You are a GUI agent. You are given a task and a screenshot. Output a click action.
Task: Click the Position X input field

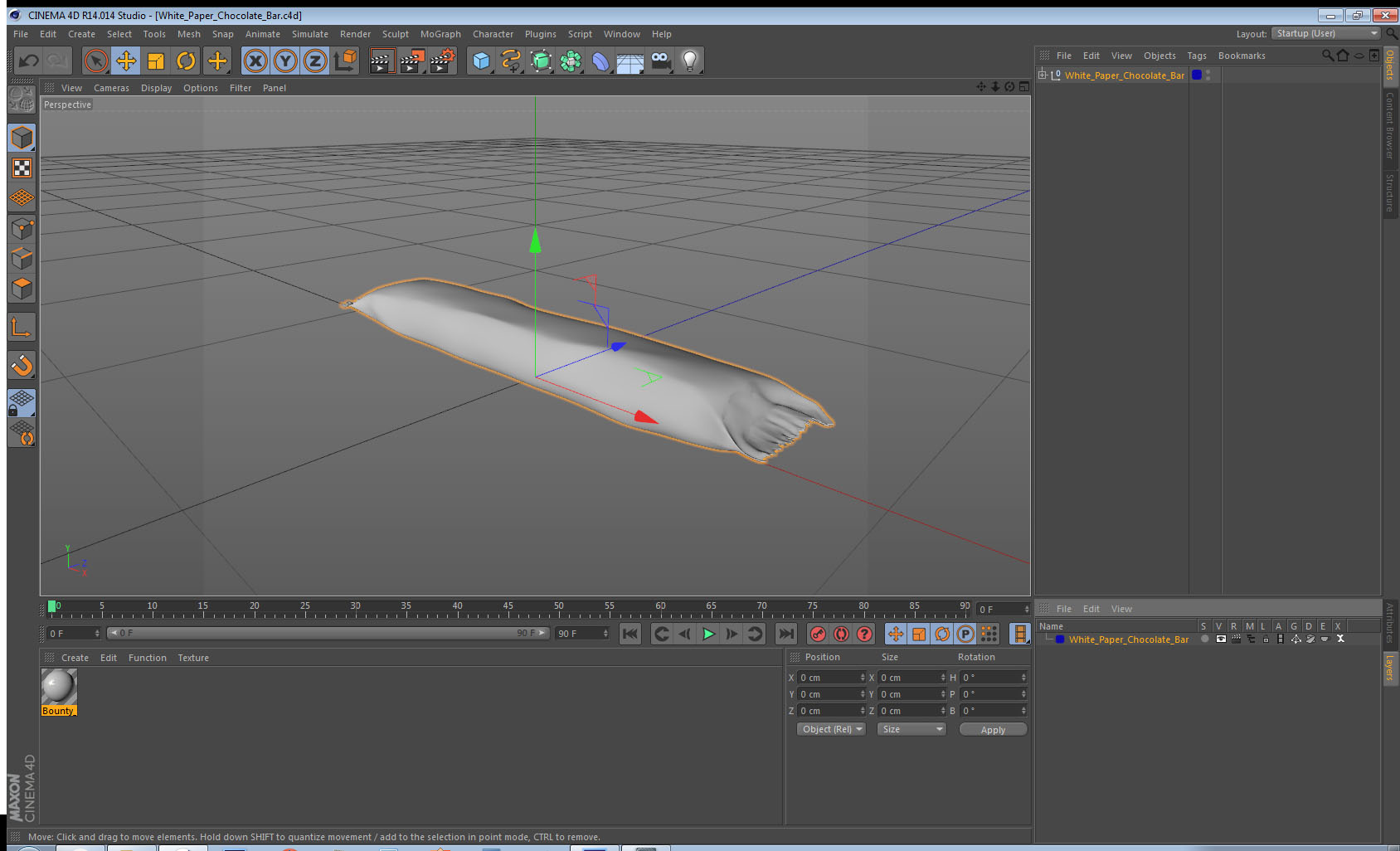(x=830, y=678)
